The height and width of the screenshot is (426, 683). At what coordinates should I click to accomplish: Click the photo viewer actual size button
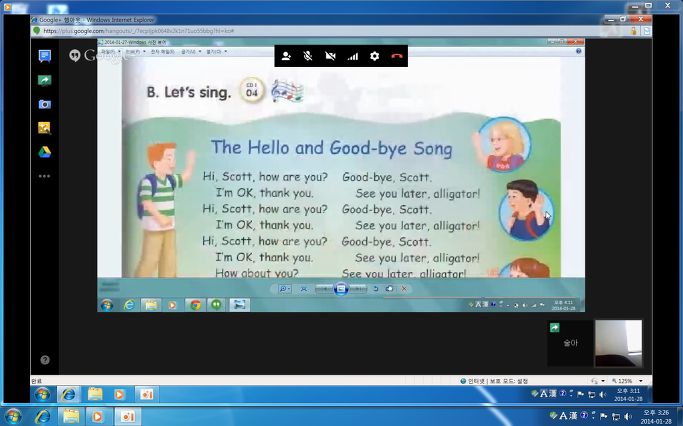click(x=304, y=289)
